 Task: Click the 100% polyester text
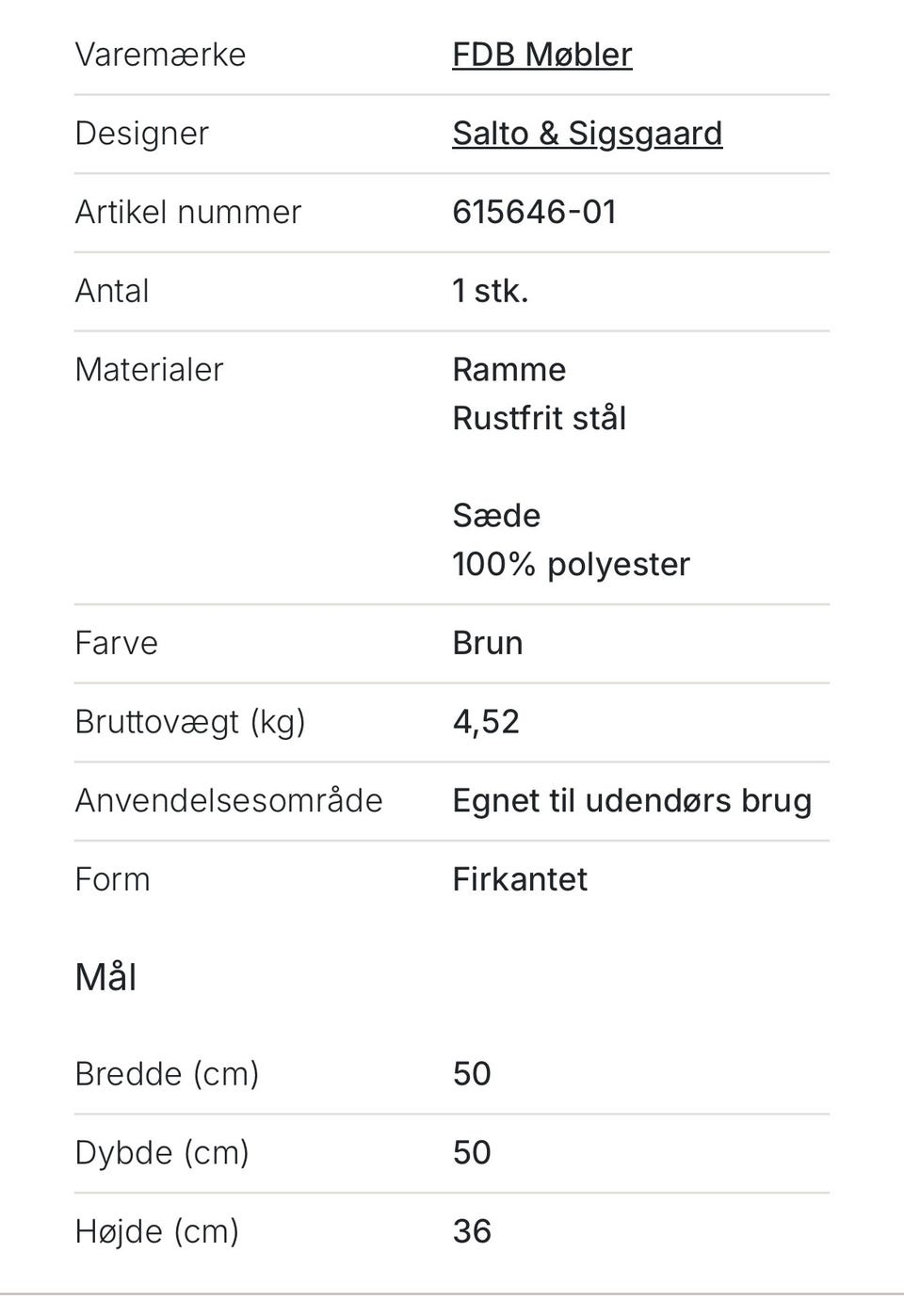(x=571, y=565)
